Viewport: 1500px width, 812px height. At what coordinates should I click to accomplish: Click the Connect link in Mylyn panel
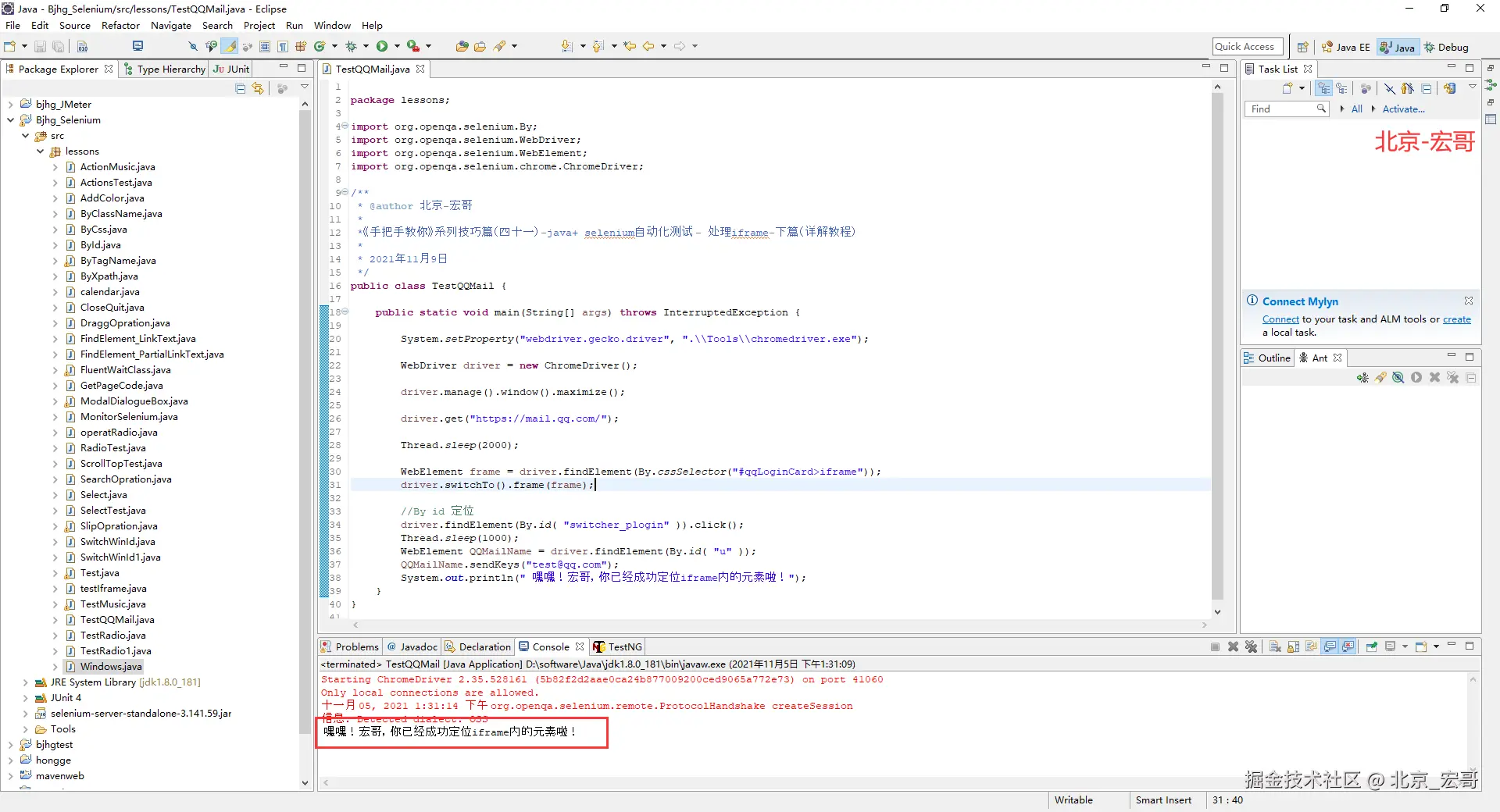pos(1280,319)
